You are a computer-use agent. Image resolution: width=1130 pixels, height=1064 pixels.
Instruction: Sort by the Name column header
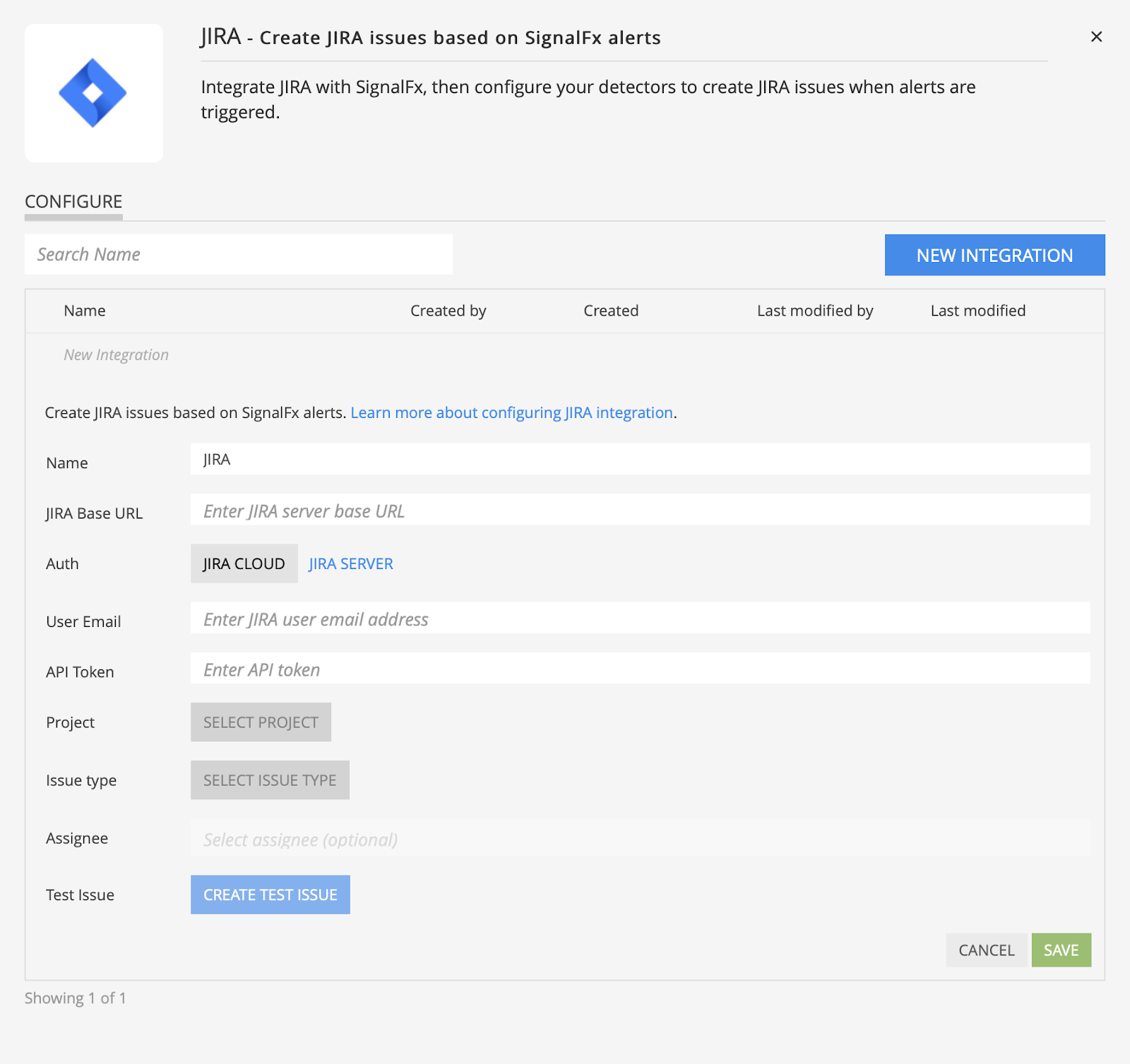(x=85, y=311)
